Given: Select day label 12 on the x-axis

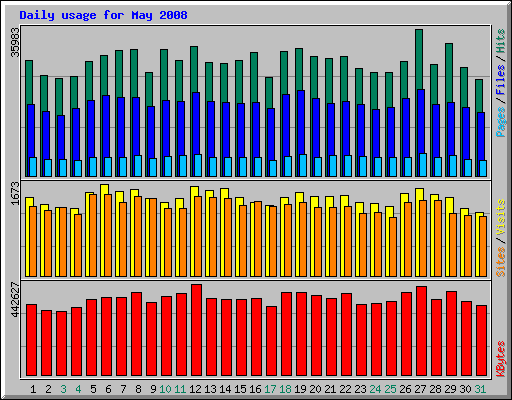Looking at the screenshot, I should 195,389.
